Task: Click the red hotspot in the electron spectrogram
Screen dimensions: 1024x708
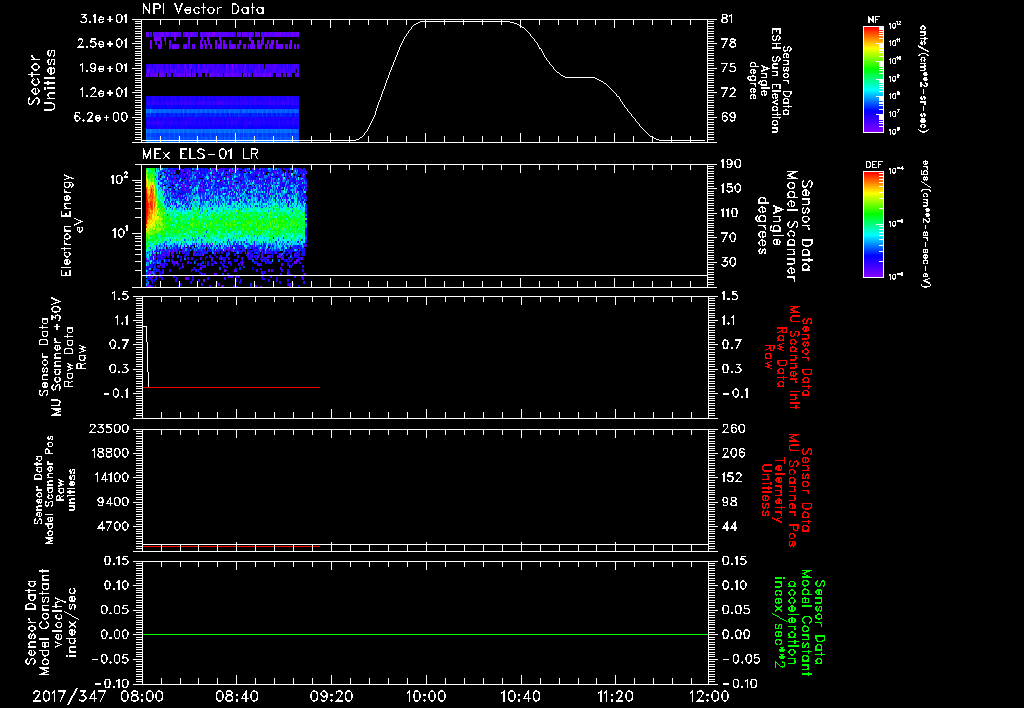Action: 150,201
